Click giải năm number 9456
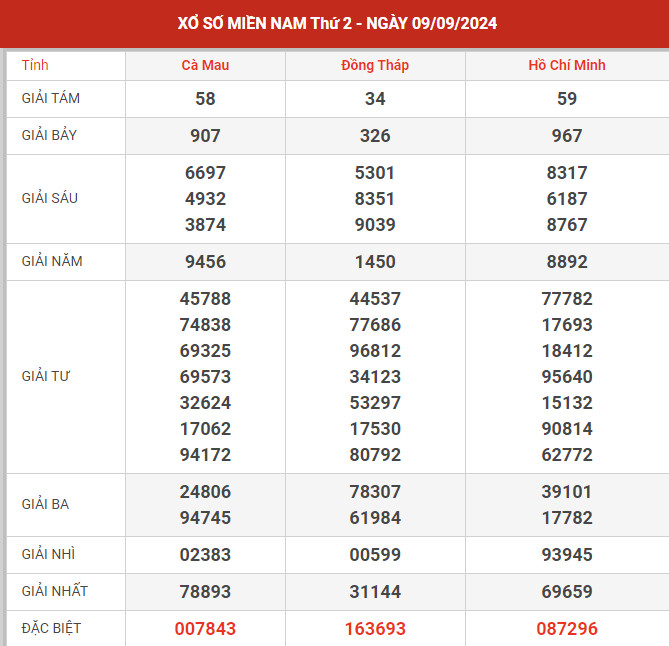669x646 pixels. coord(205,262)
